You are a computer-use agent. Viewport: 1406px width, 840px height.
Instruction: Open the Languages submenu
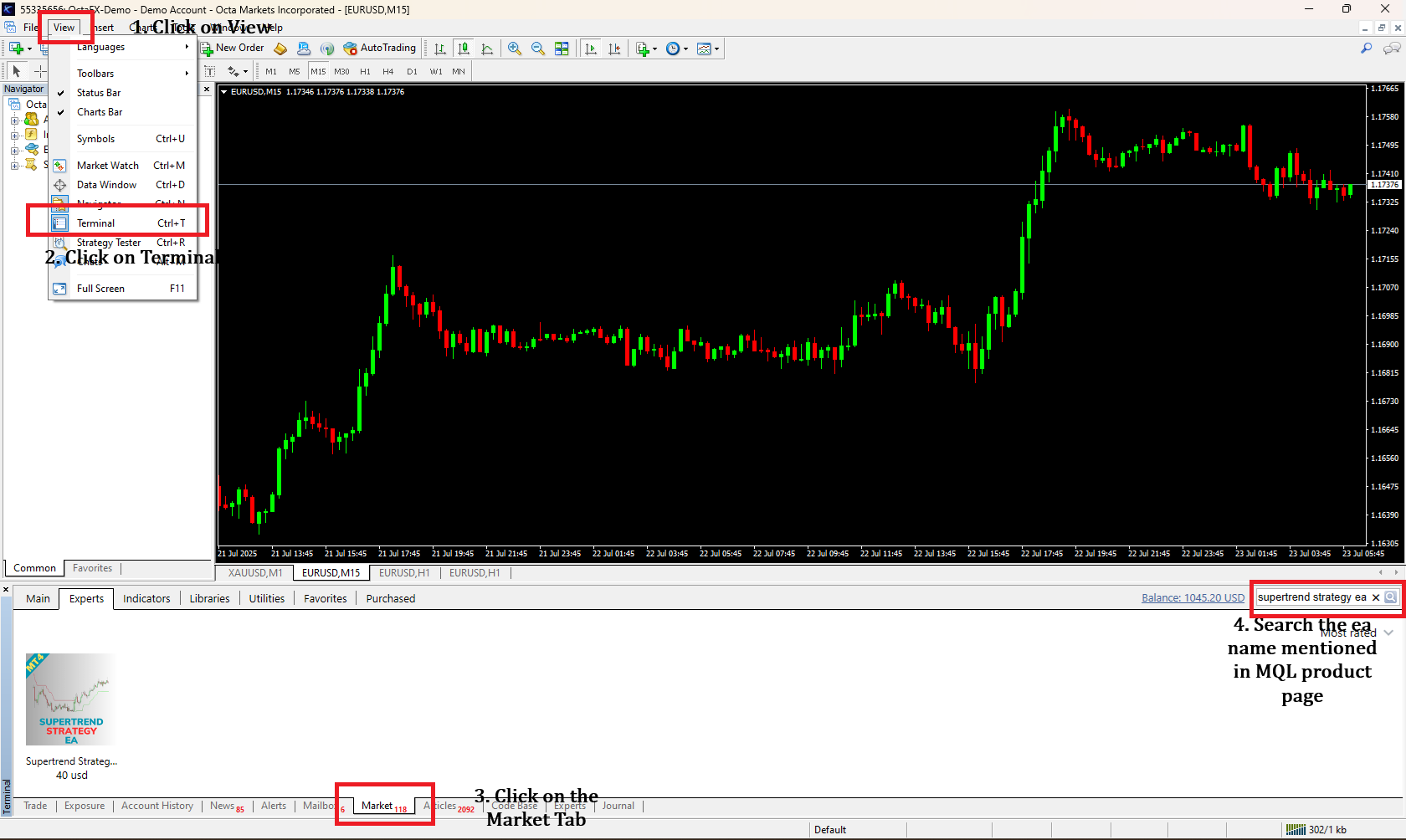pos(123,48)
